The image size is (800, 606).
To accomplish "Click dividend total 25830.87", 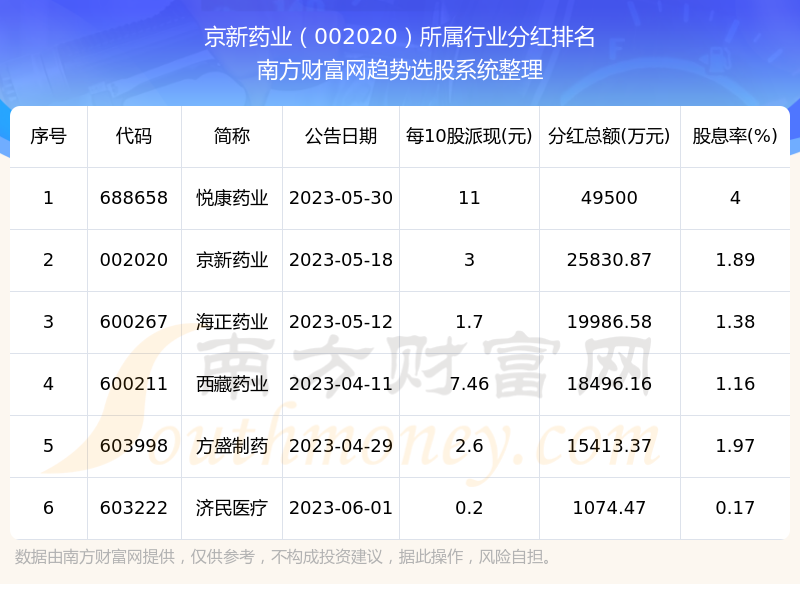I will tap(609, 260).
